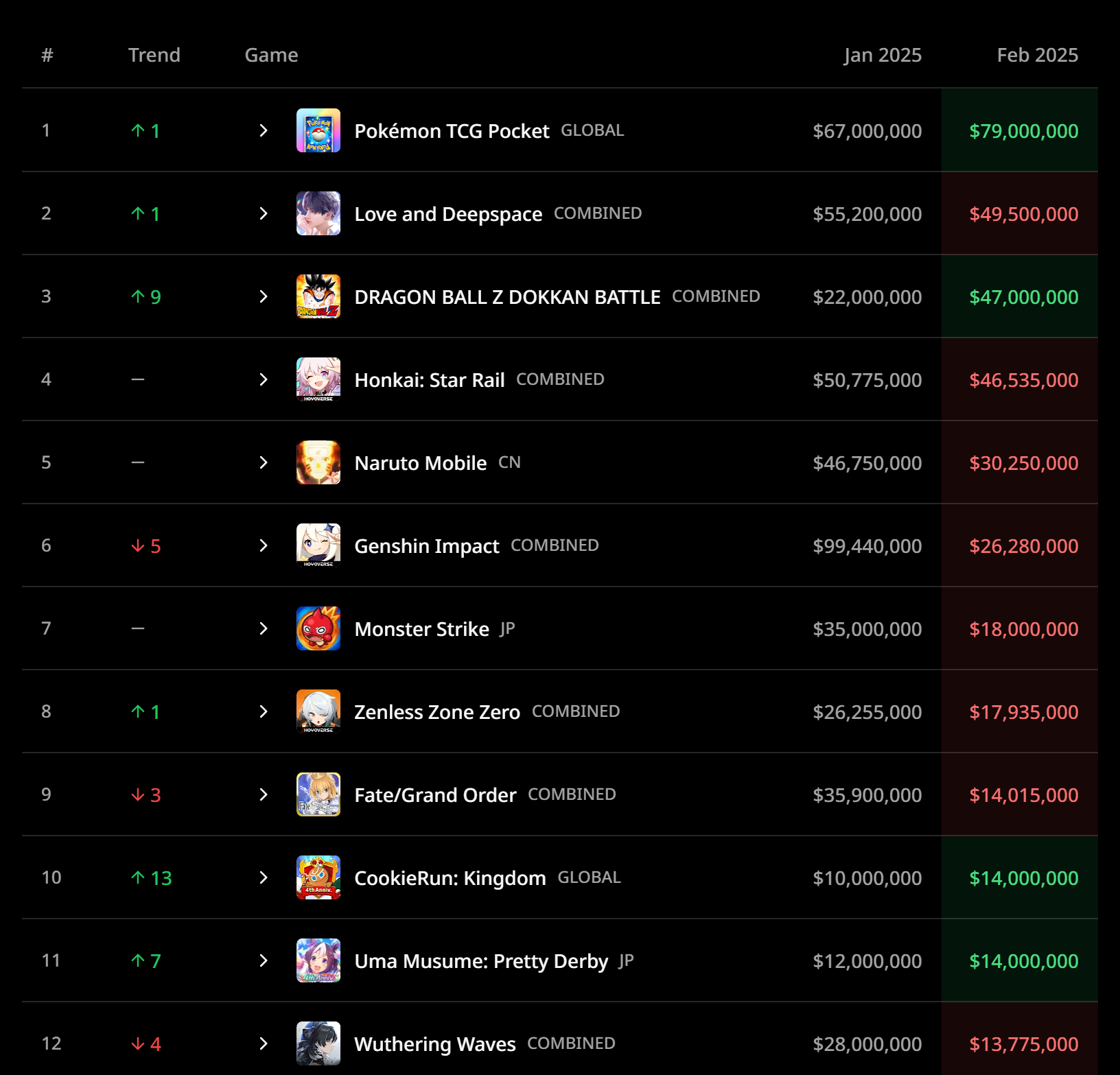Viewport: 1120px width, 1075px height.
Task: Expand the Pokémon TCG Pocket row chevron
Action: 264,130
